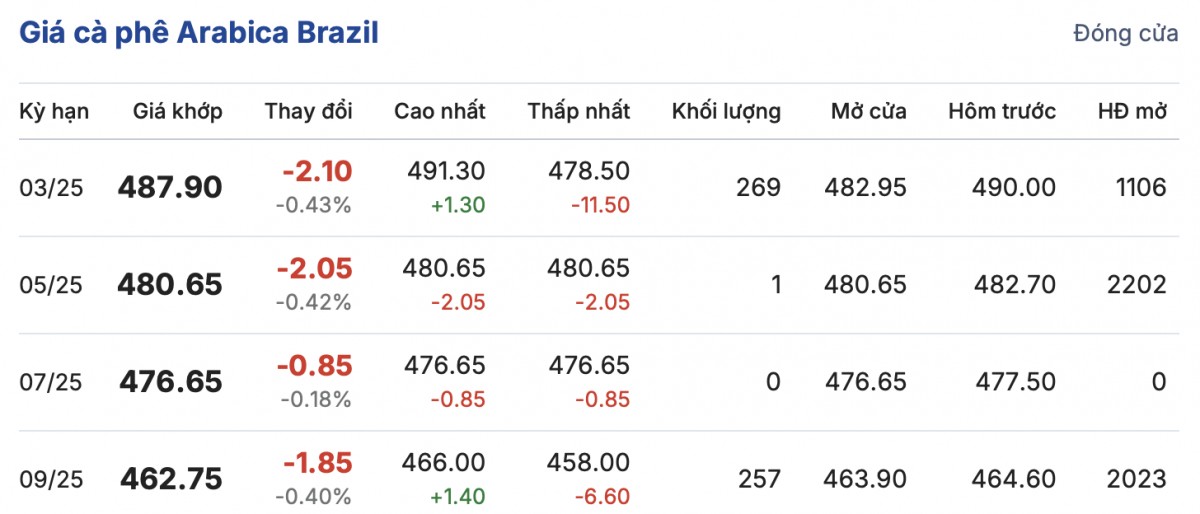1200x514 pixels.
Task: Click the Thay đổi column header
Action: click(308, 111)
